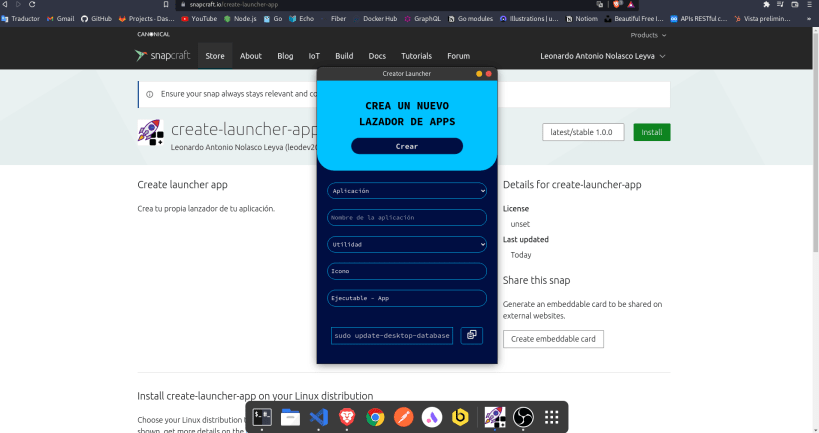
Task: Open the Tutorials menu item
Action: 416,56
